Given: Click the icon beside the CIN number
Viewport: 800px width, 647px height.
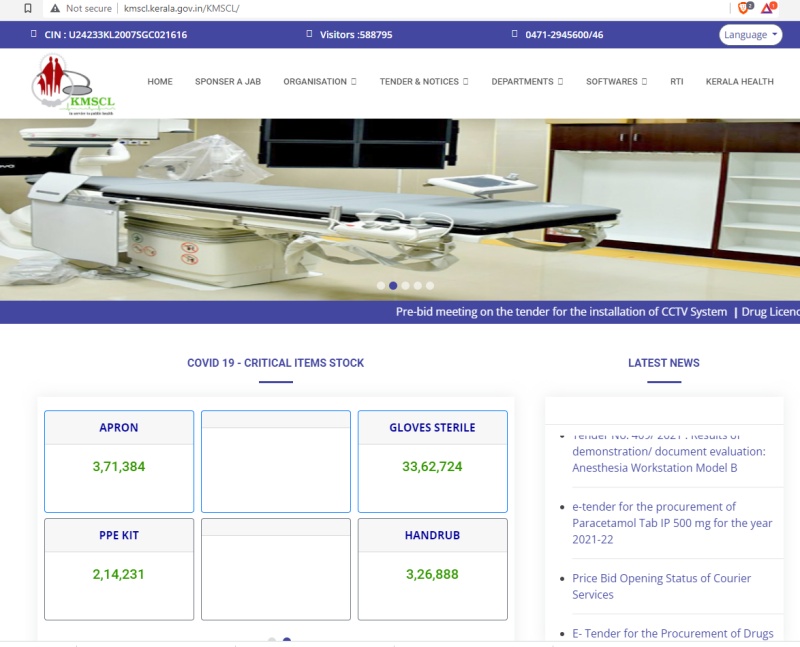Looking at the screenshot, I should [33, 35].
